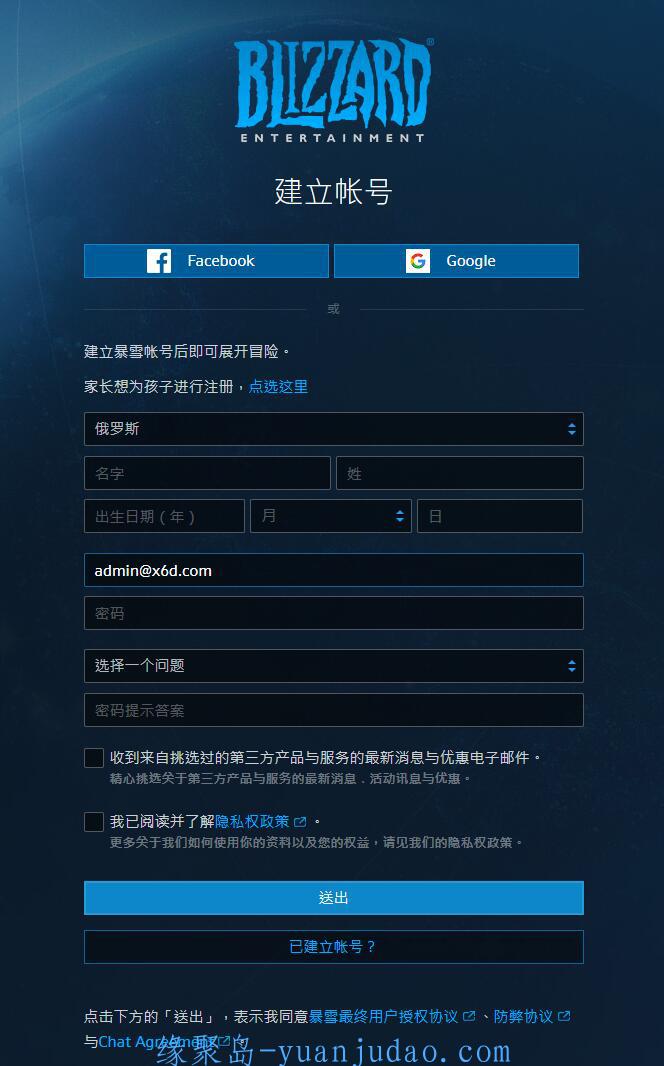Expand the 选择一个问题 security question dropdown
Image resolution: width=664 pixels, height=1066 pixels.
(334, 666)
